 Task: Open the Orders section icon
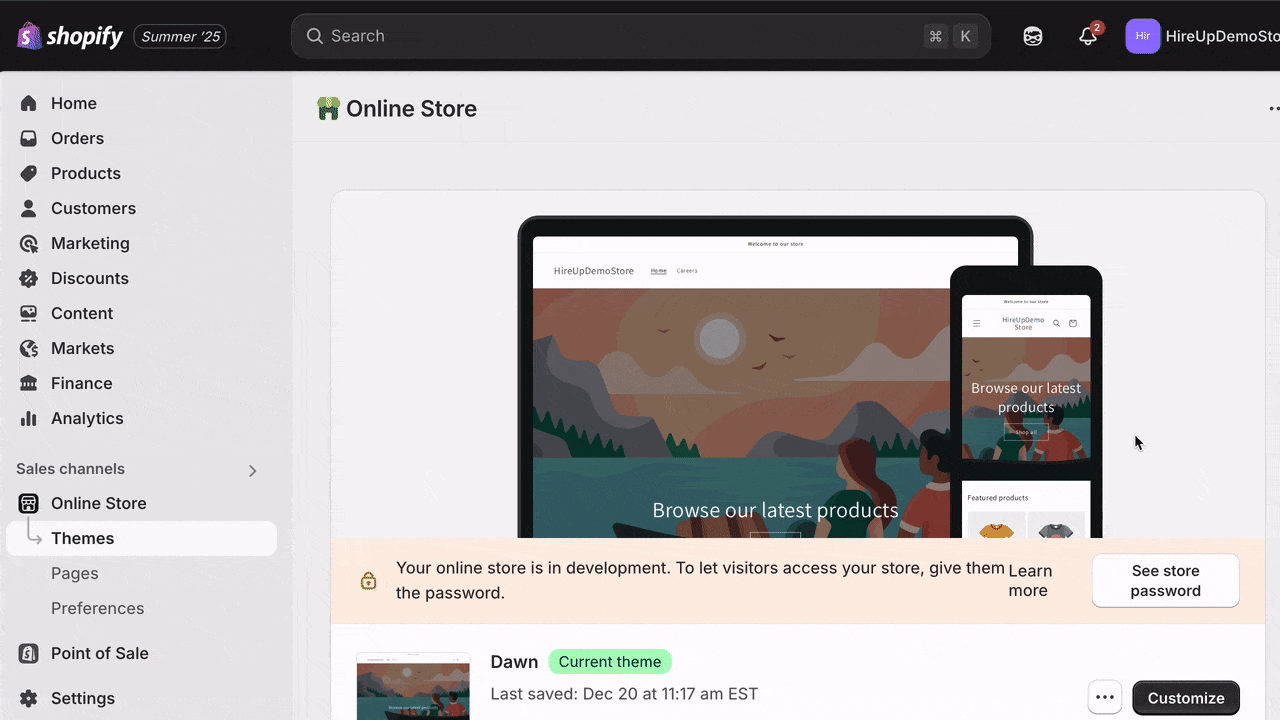pyautogui.click(x=29, y=138)
